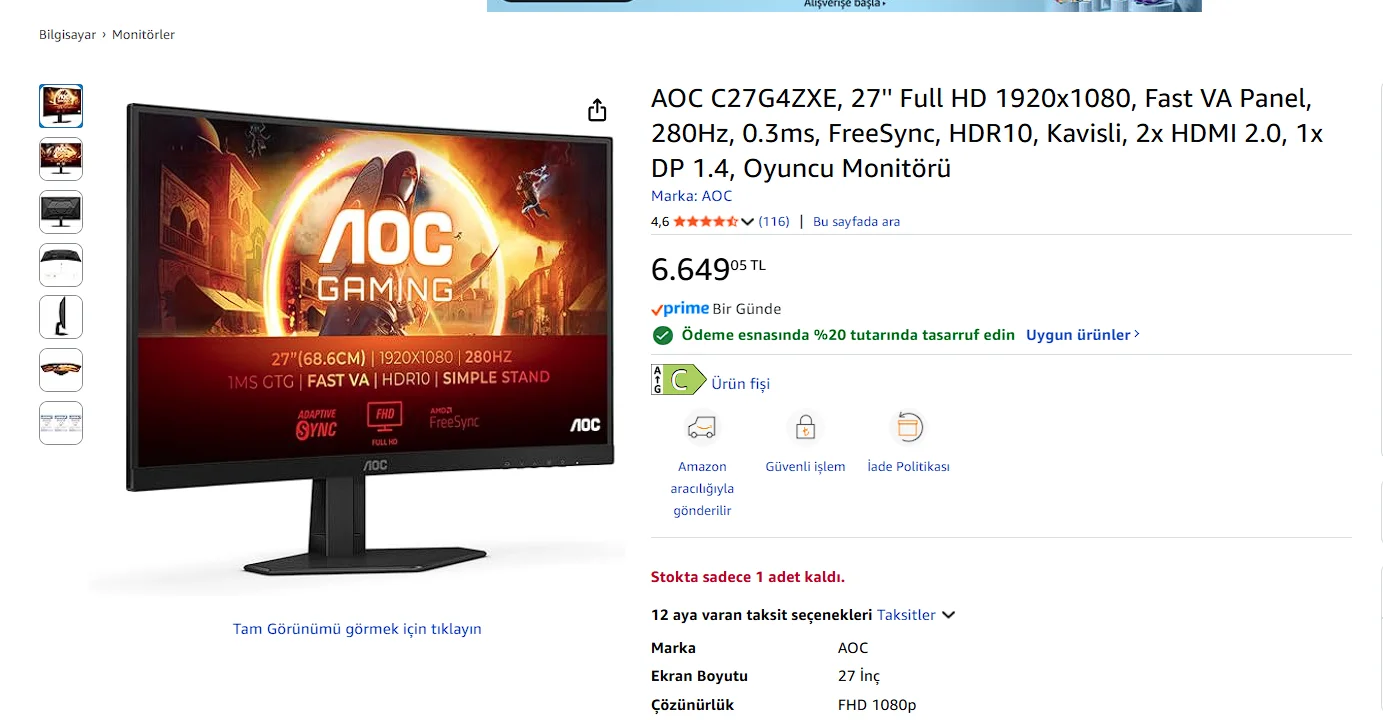Select the side-view monitor thumbnail
Viewport: 1383px width, 720px height.
click(61, 317)
